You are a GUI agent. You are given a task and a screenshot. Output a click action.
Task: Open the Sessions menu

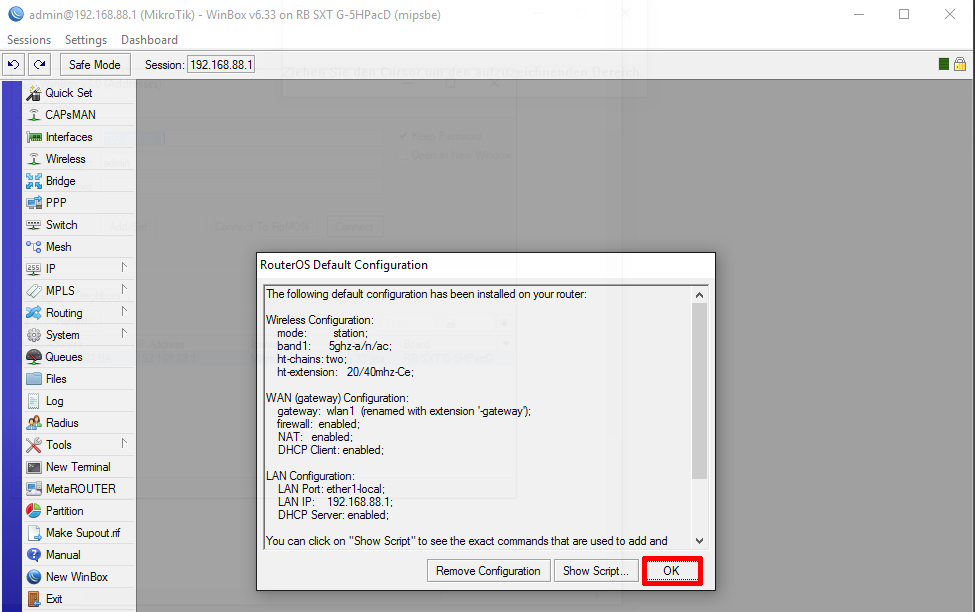click(x=29, y=40)
